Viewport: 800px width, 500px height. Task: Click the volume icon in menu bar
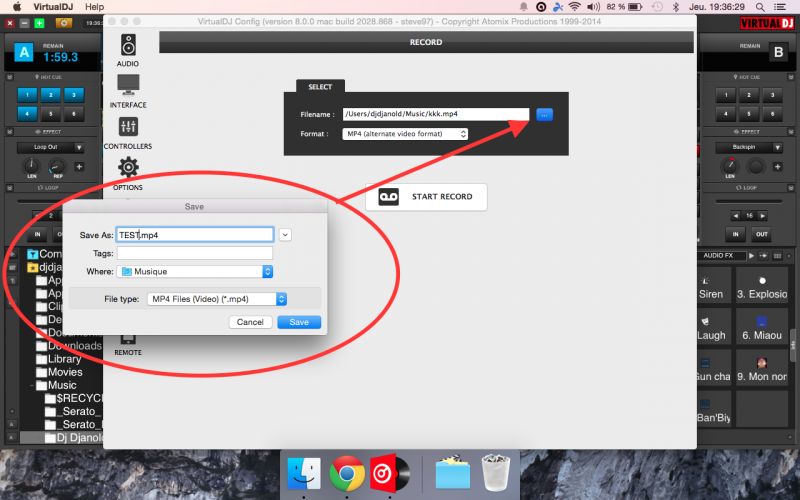[x=593, y=7]
